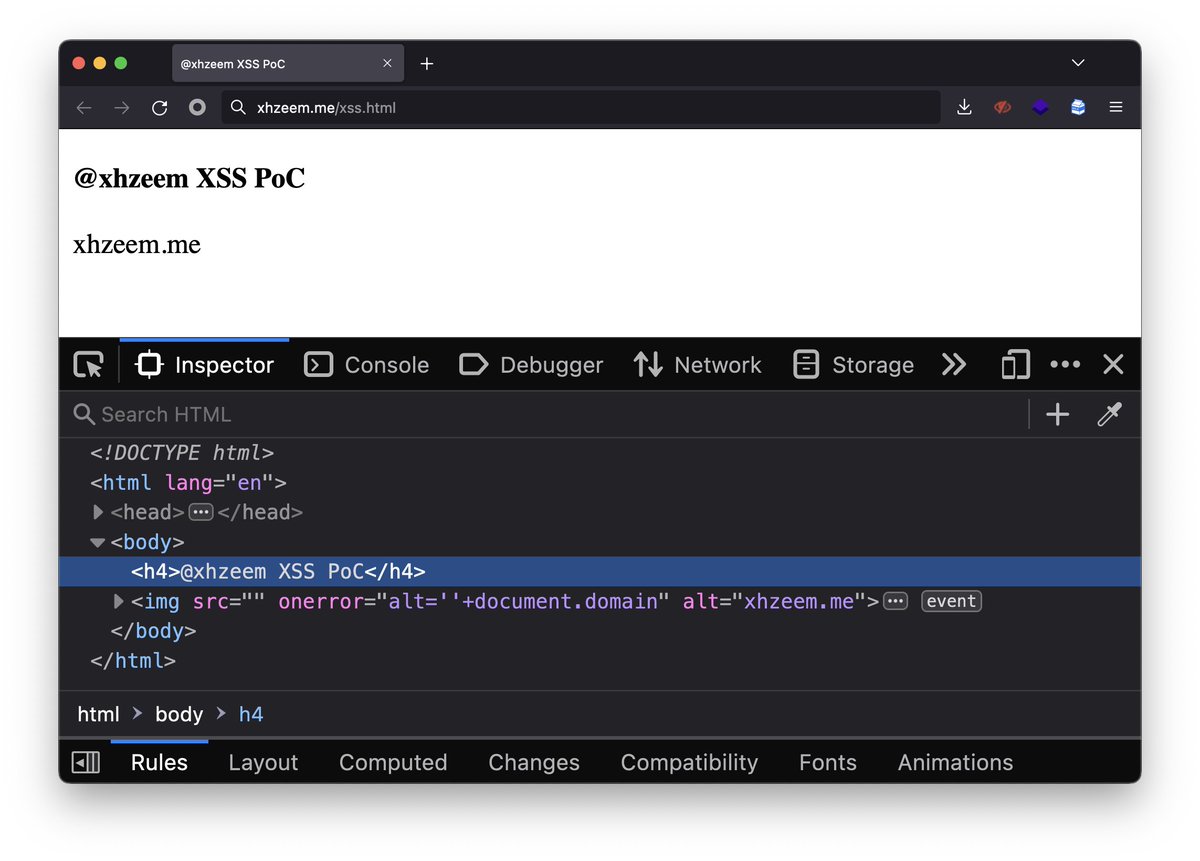Go forward to the next page

(x=122, y=108)
